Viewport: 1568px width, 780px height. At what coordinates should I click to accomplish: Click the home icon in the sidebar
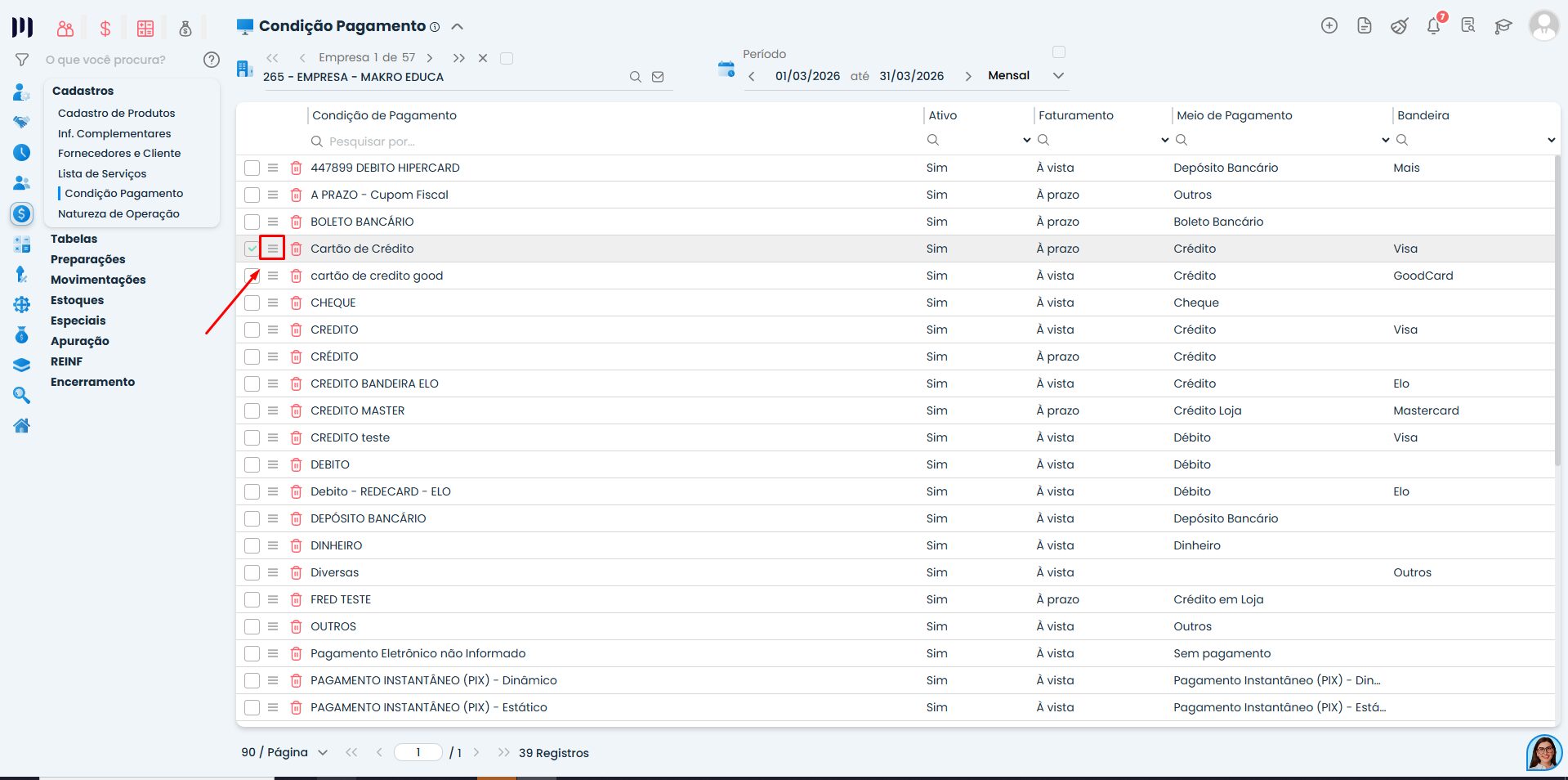click(22, 426)
